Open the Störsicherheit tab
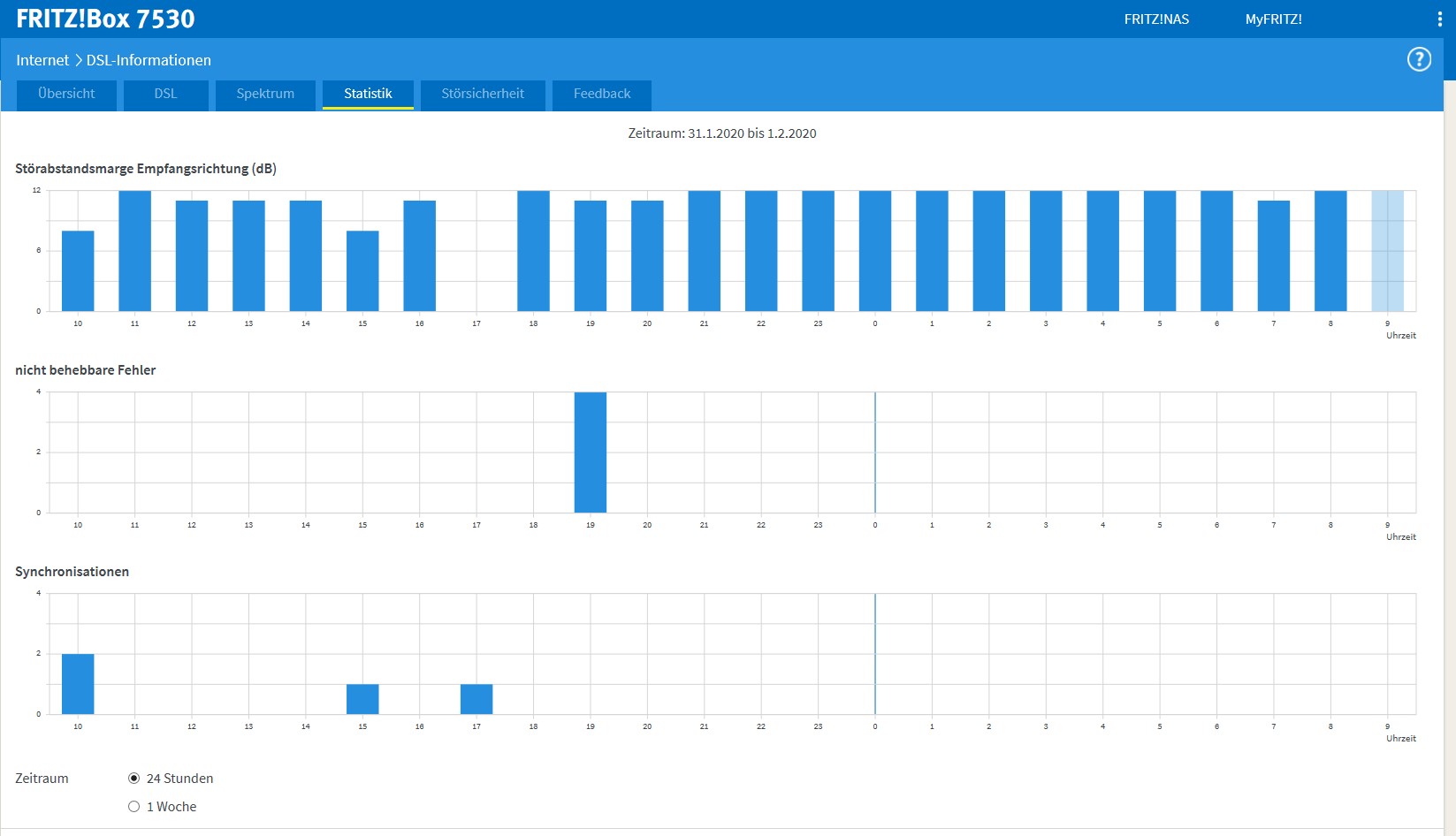 click(x=483, y=94)
